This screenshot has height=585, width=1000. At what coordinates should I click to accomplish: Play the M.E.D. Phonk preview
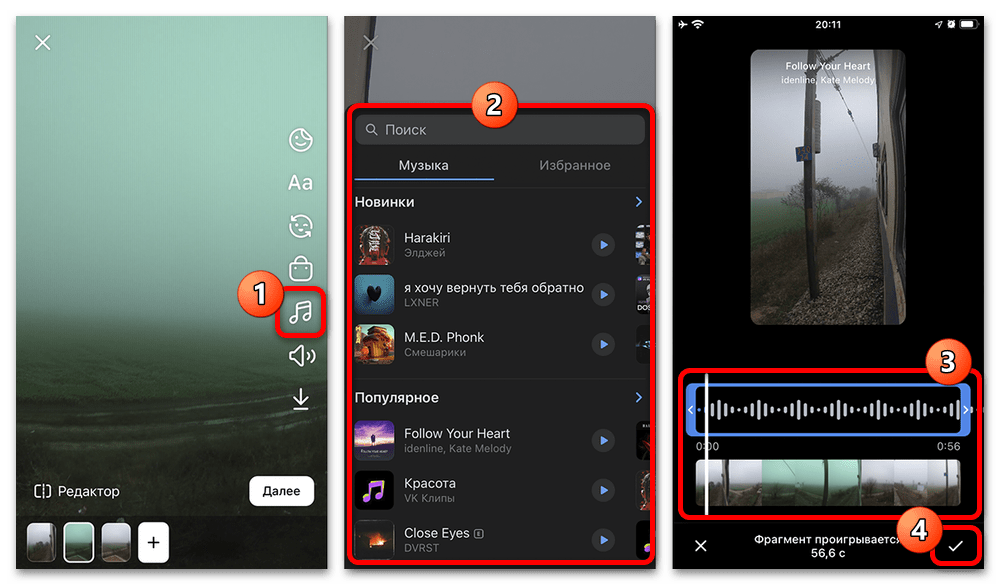(603, 344)
